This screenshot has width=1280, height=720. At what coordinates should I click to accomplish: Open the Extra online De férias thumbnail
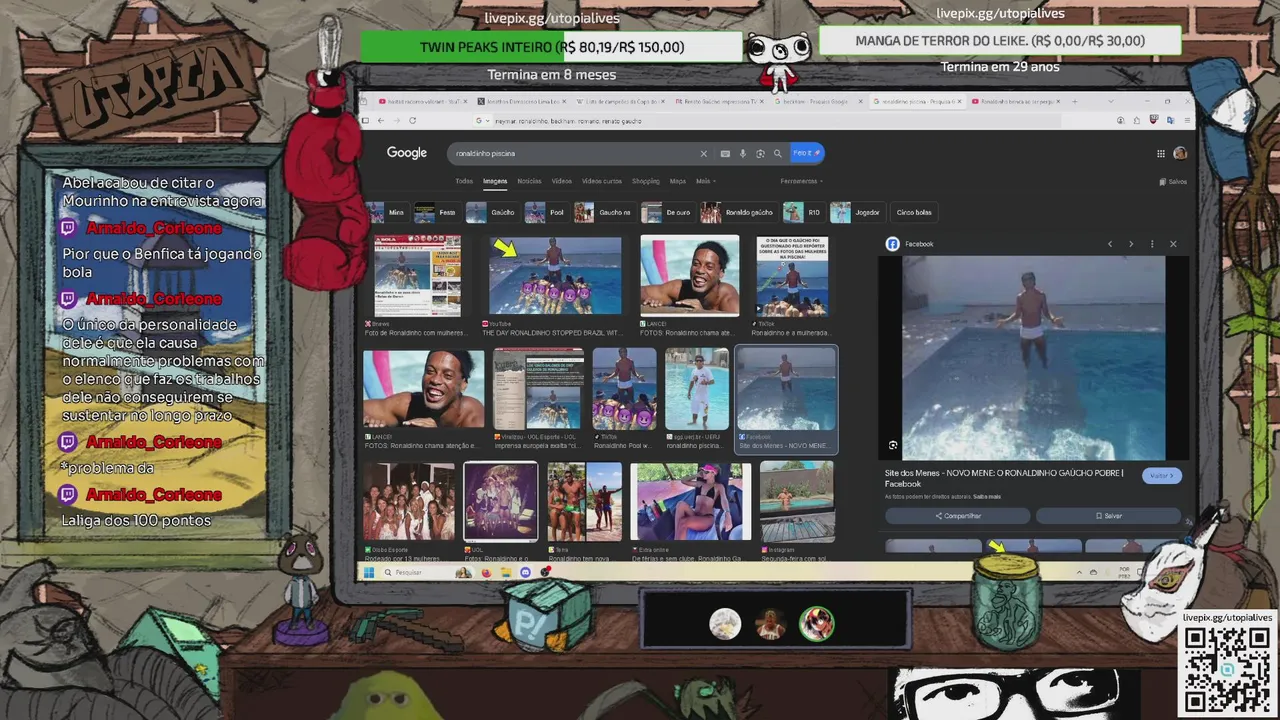pos(688,502)
